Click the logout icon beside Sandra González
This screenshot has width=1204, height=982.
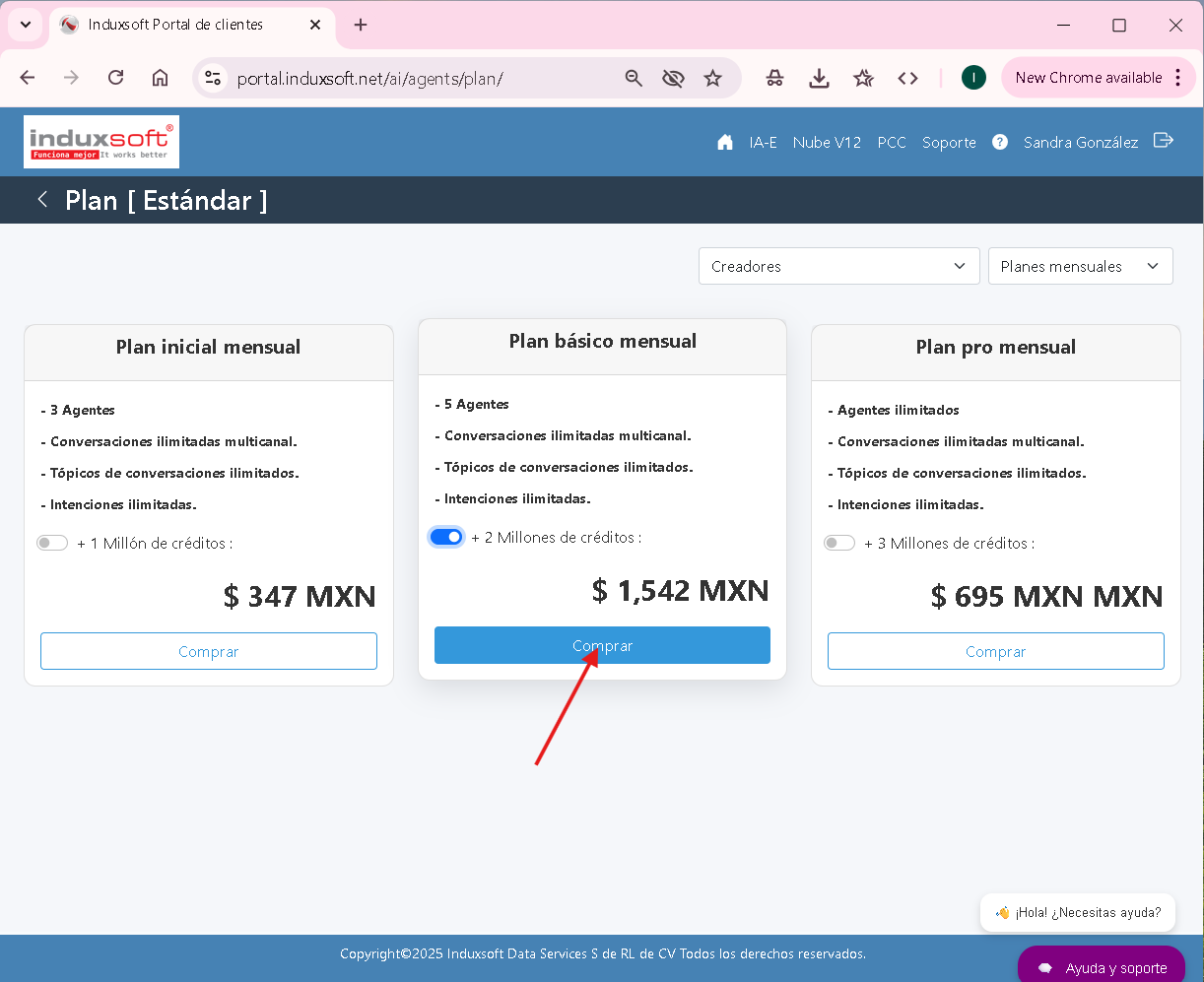(x=1164, y=141)
